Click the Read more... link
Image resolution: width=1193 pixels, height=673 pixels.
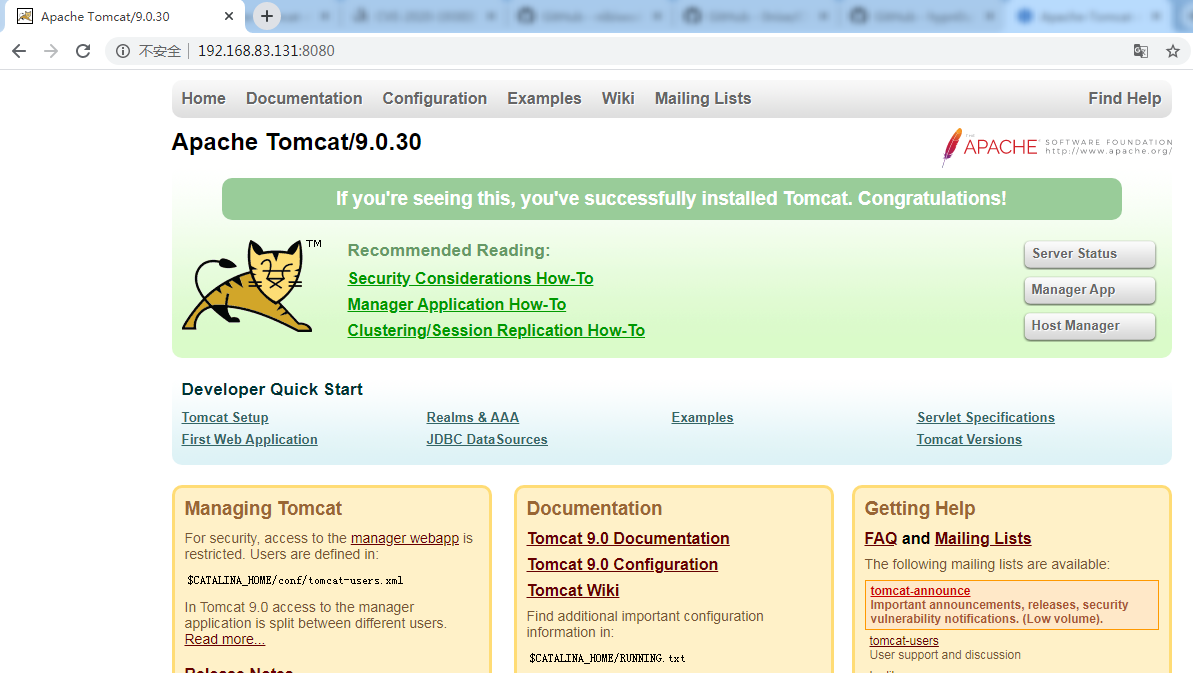tap(224, 640)
